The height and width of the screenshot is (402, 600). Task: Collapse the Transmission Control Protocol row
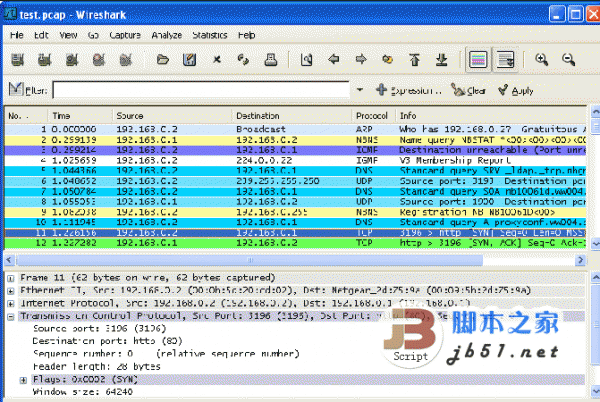(11, 317)
